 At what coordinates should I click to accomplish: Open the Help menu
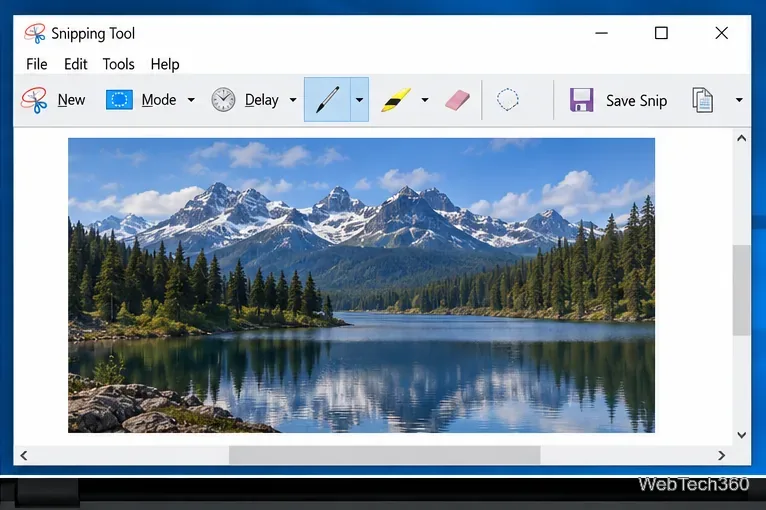[165, 64]
